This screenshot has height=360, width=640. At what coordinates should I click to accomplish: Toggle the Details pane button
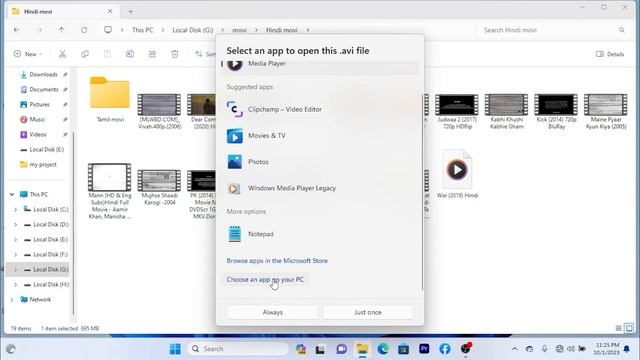click(x=610, y=54)
